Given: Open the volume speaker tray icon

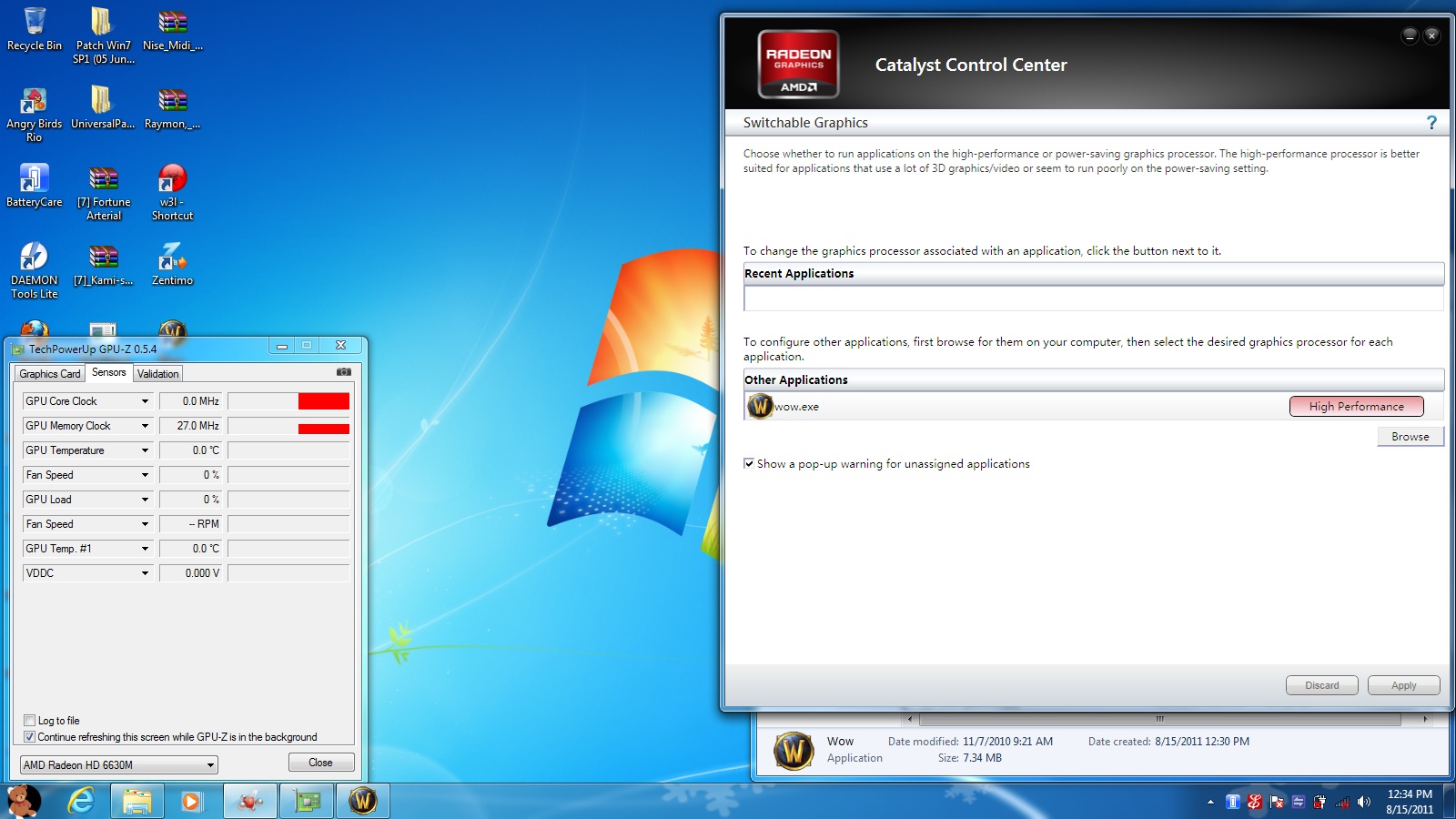Looking at the screenshot, I should coord(1363,802).
